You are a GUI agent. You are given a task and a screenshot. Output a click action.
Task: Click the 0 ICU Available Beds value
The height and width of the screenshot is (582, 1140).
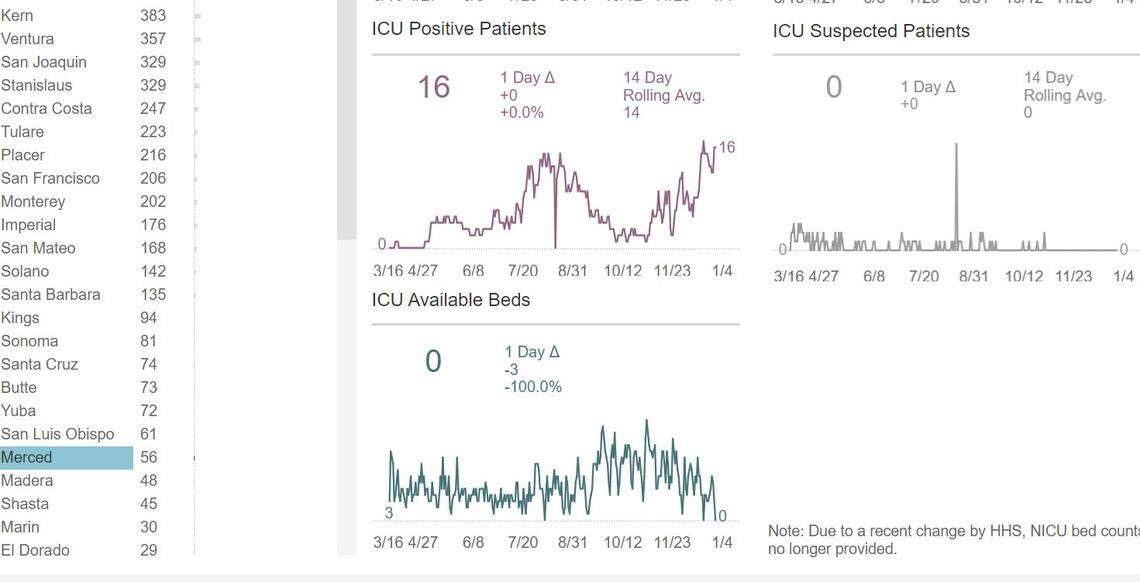tap(432, 361)
